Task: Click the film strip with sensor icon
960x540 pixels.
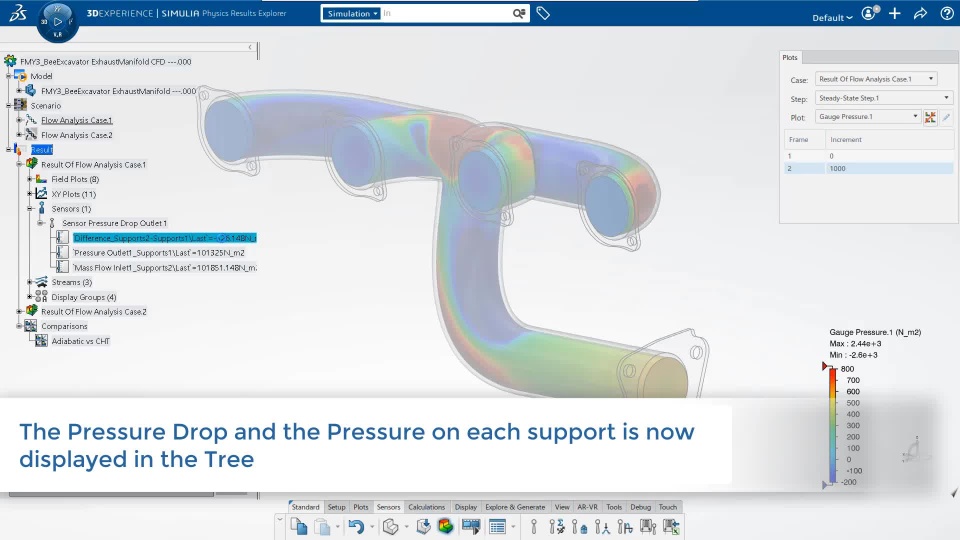Action: [x=648, y=526]
